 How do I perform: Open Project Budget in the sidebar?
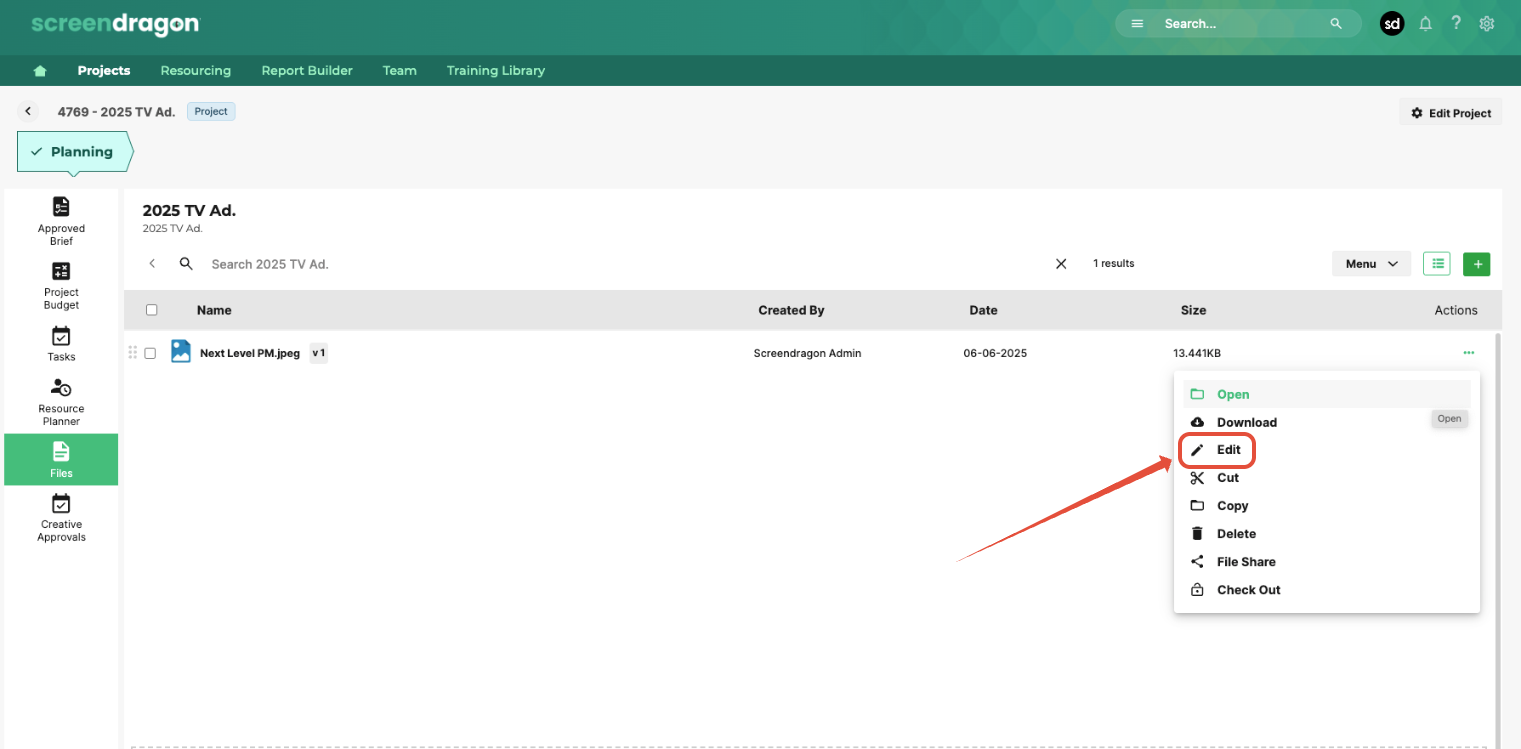click(61, 286)
